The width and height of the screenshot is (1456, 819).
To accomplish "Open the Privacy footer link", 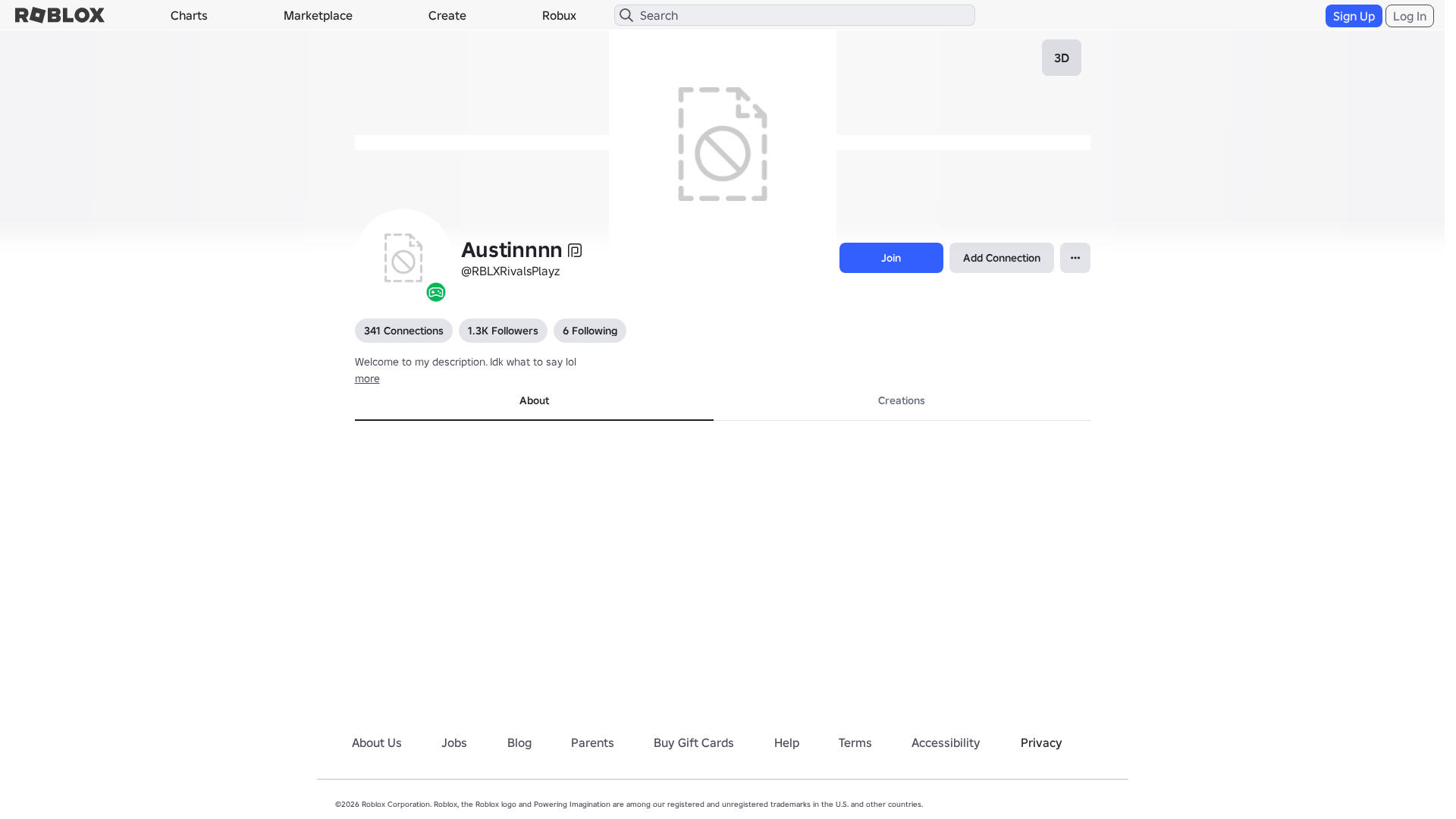I will coord(1041,743).
